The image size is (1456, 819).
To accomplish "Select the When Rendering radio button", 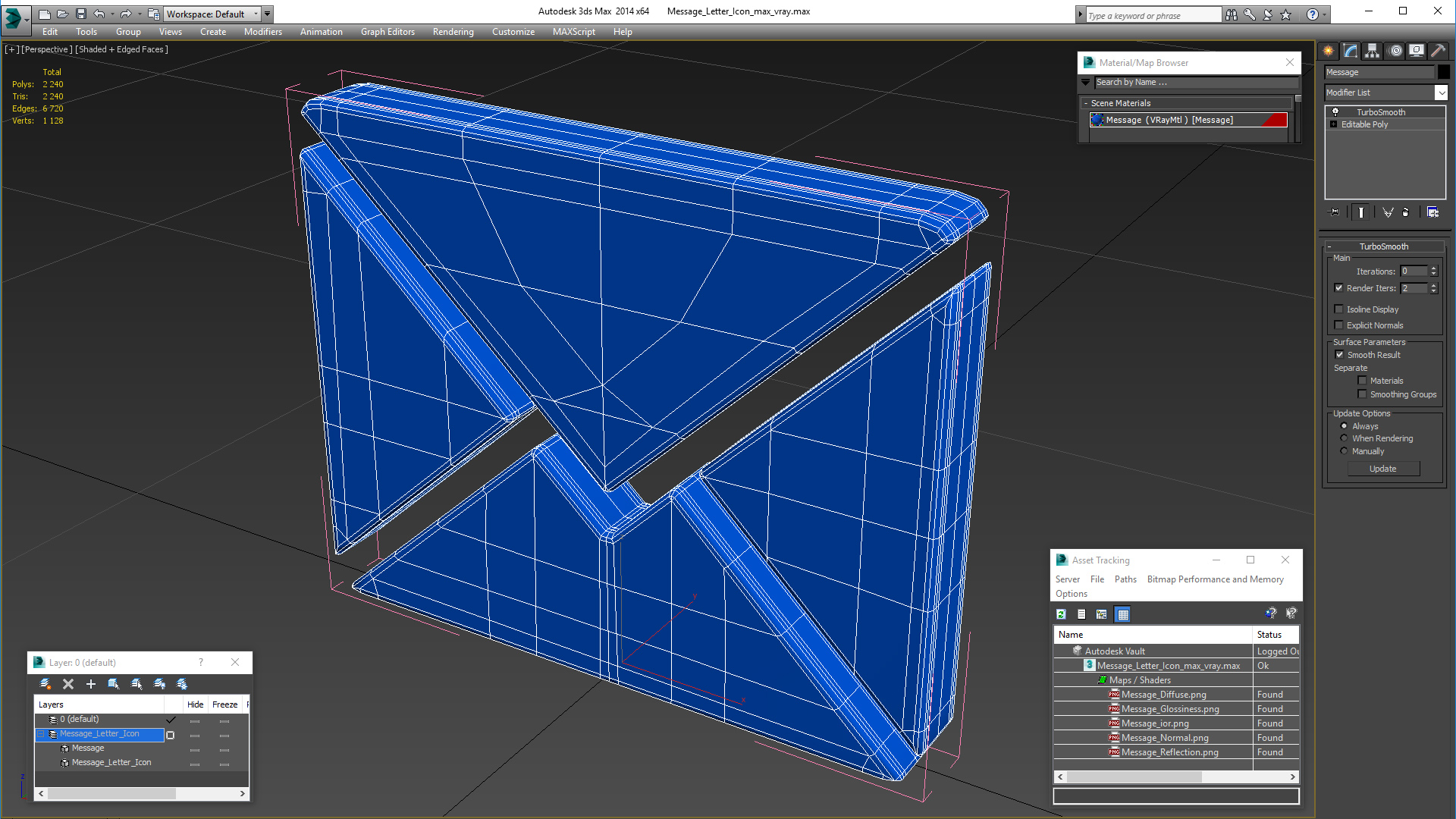I will [1345, 438].
